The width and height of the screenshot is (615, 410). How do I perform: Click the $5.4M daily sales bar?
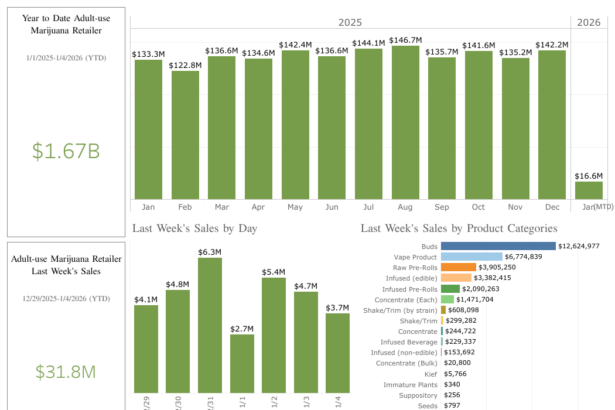[x=274, y=335]
